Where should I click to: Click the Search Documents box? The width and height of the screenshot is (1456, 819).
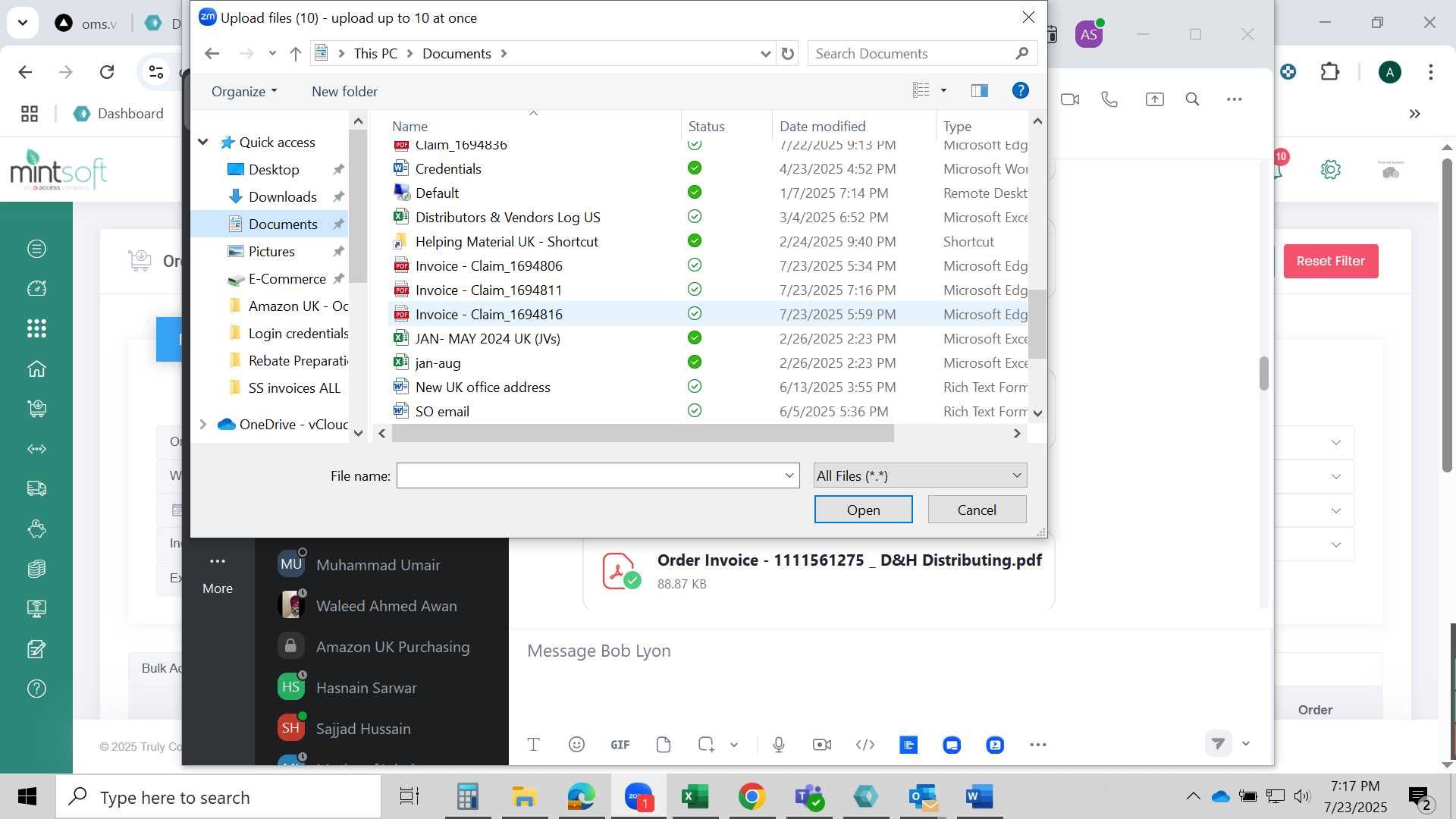pos(922,54)
